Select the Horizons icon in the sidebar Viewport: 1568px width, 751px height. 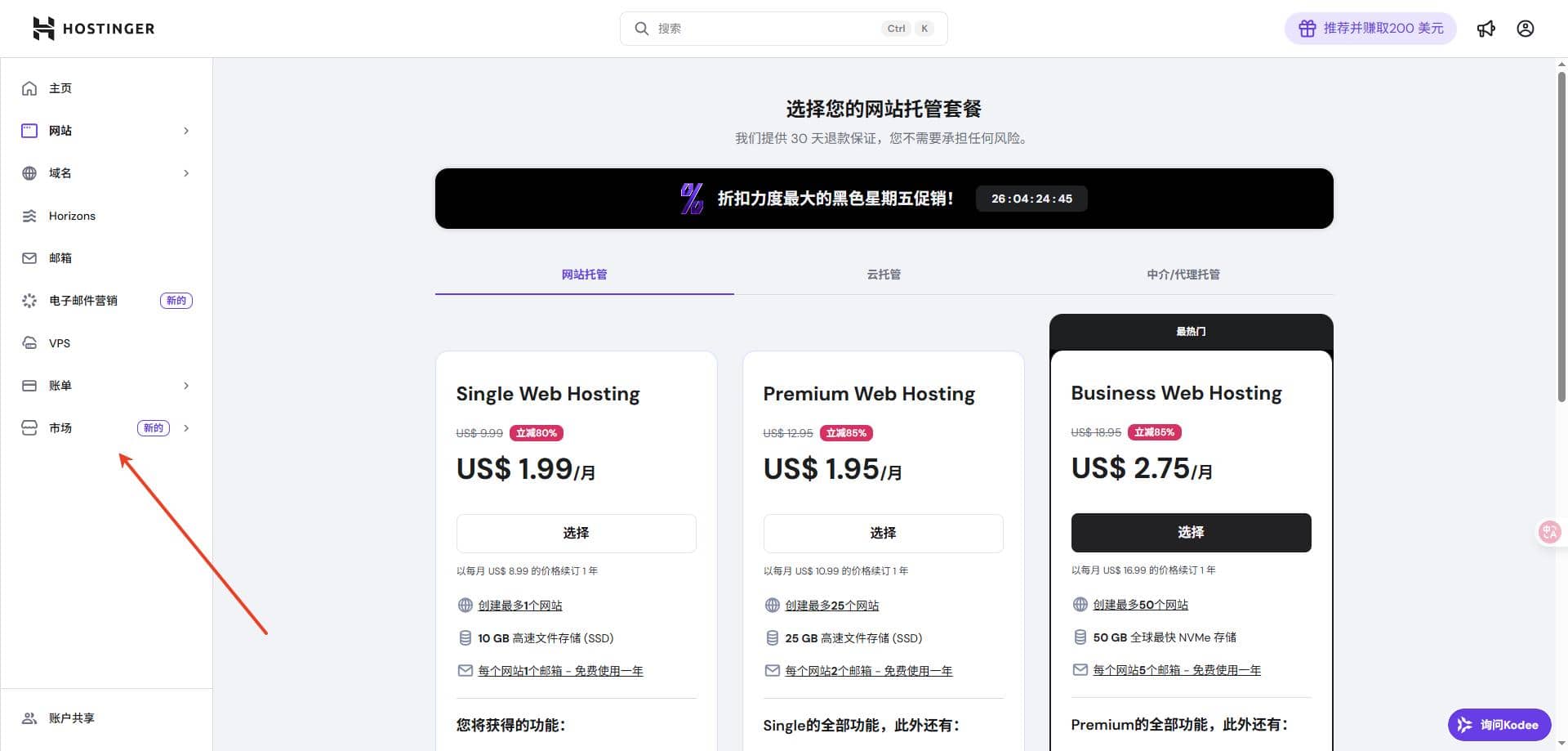(x=29, y=216)
